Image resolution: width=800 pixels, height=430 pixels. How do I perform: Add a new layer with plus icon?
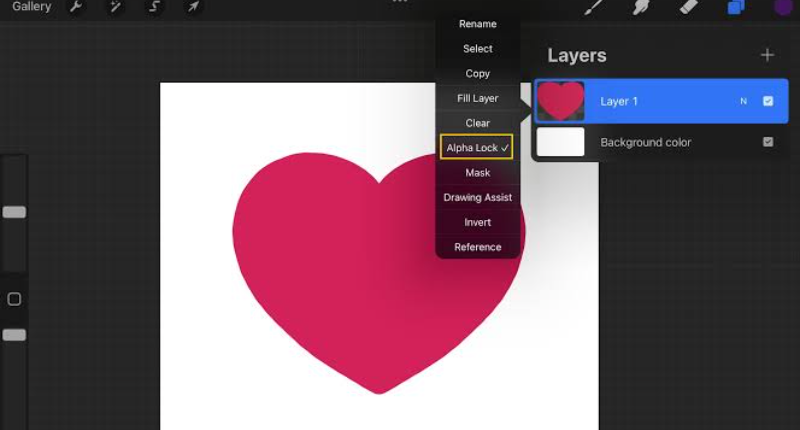tap(767, 55)
